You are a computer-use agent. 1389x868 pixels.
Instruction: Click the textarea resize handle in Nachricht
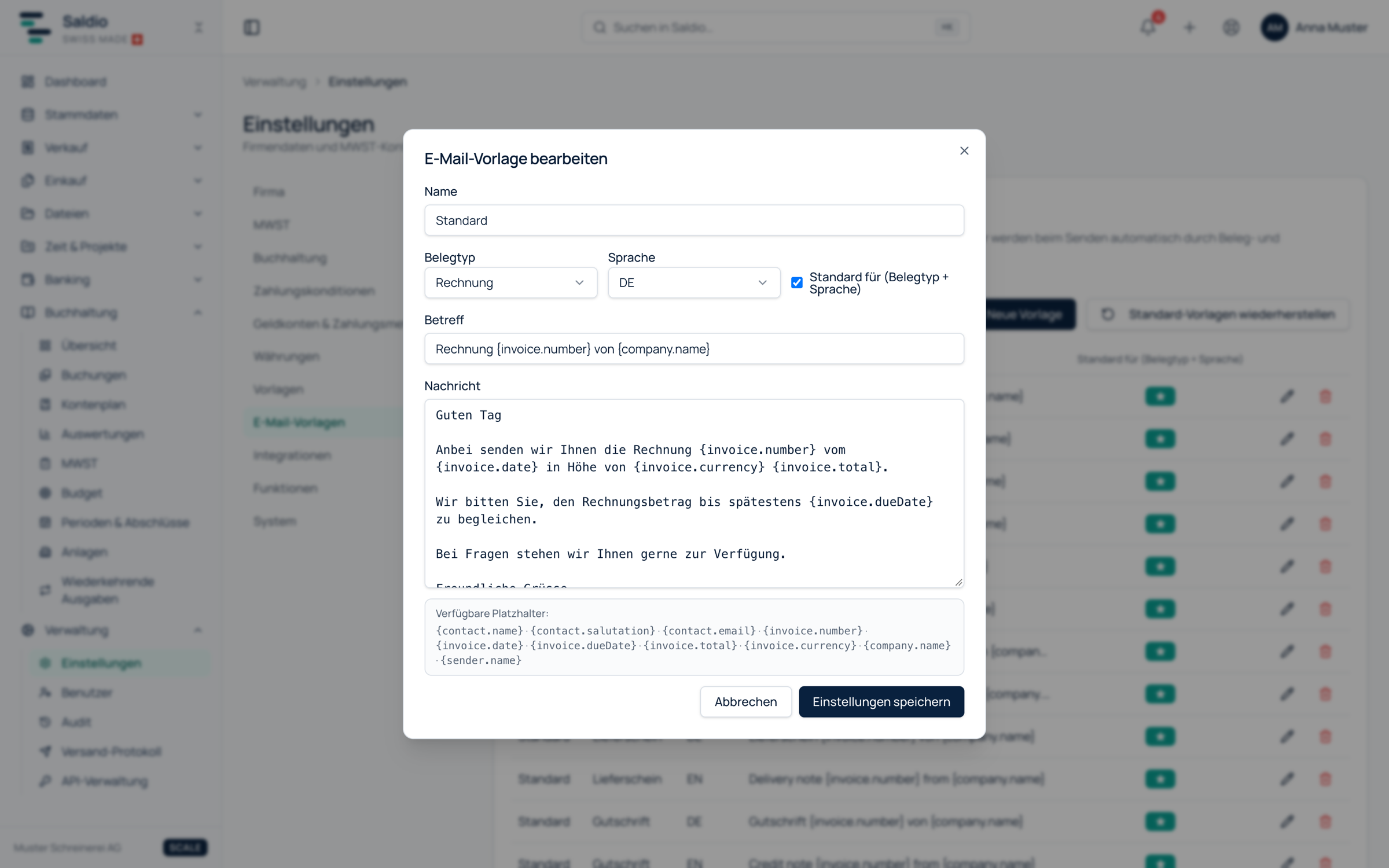pyautogui.click(x=958, y=582)
